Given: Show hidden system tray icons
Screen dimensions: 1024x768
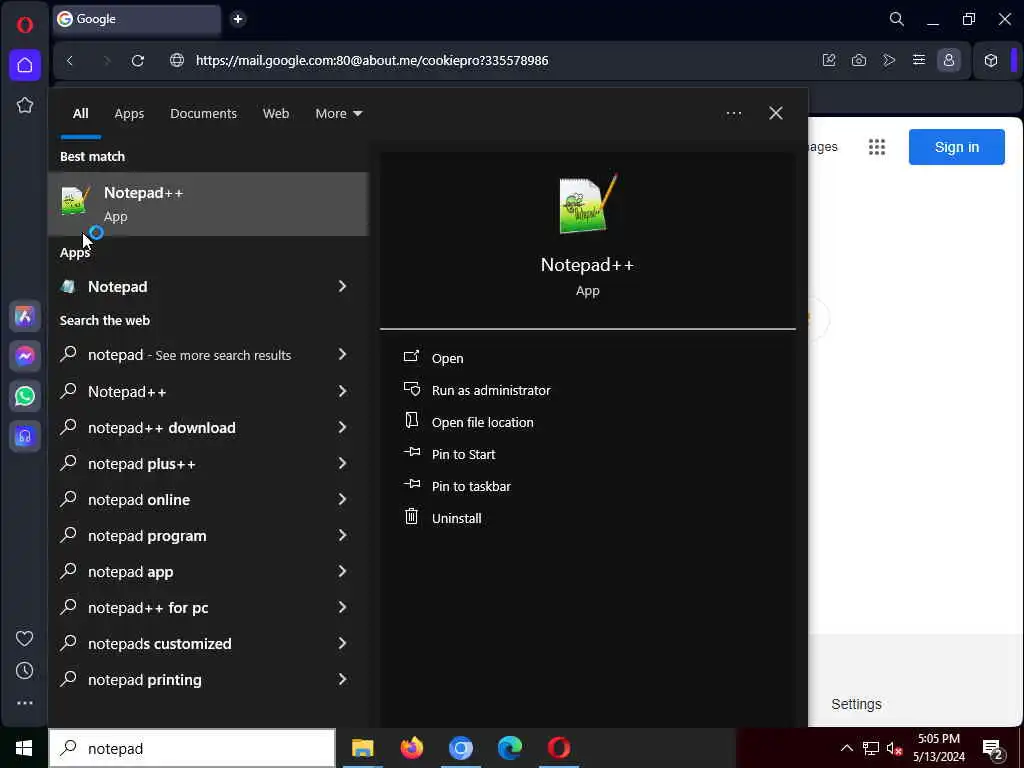Looking at the screenshot, I should [846, 748].
